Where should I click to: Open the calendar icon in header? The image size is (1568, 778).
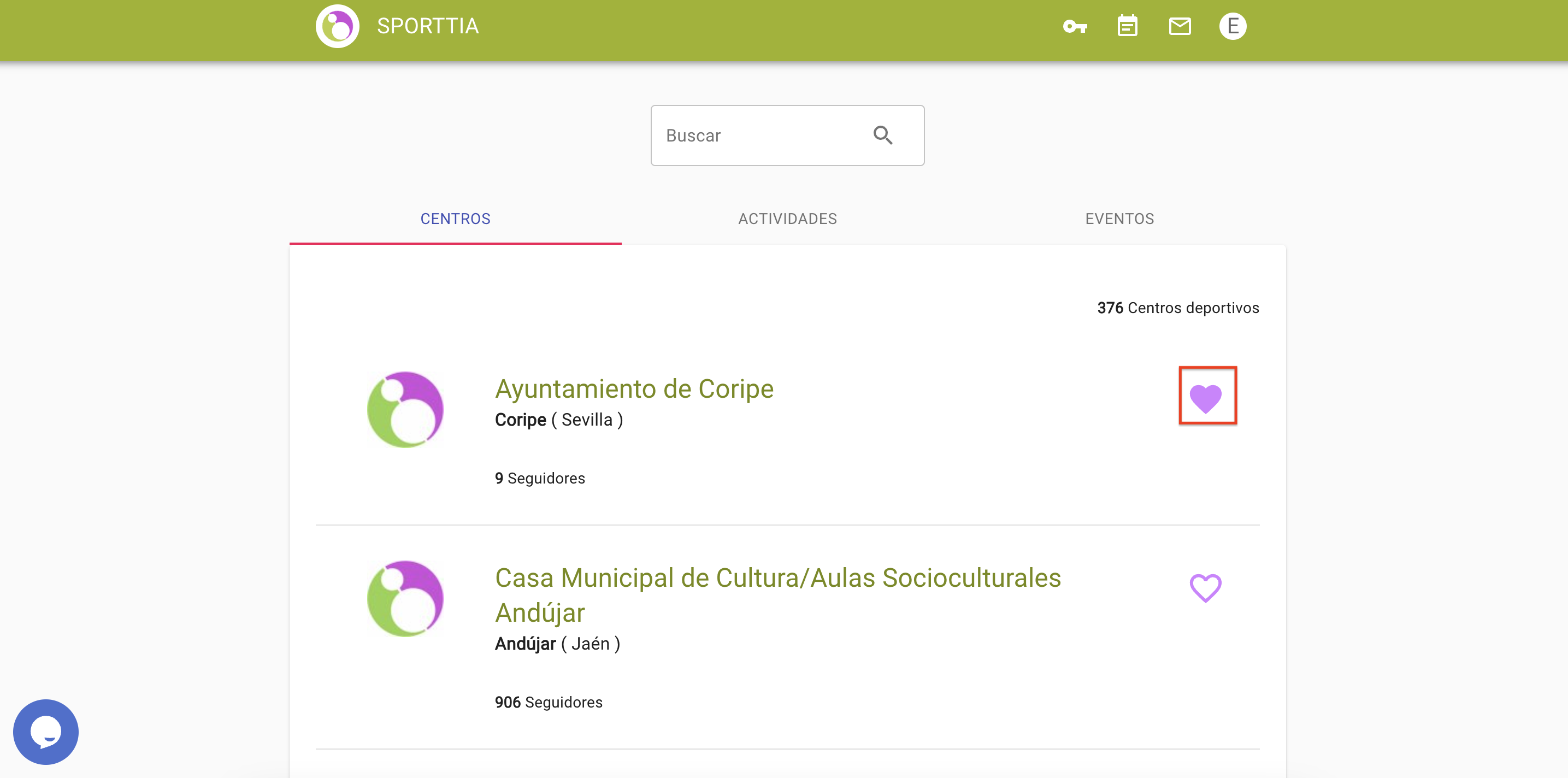tap(1127, 26)
